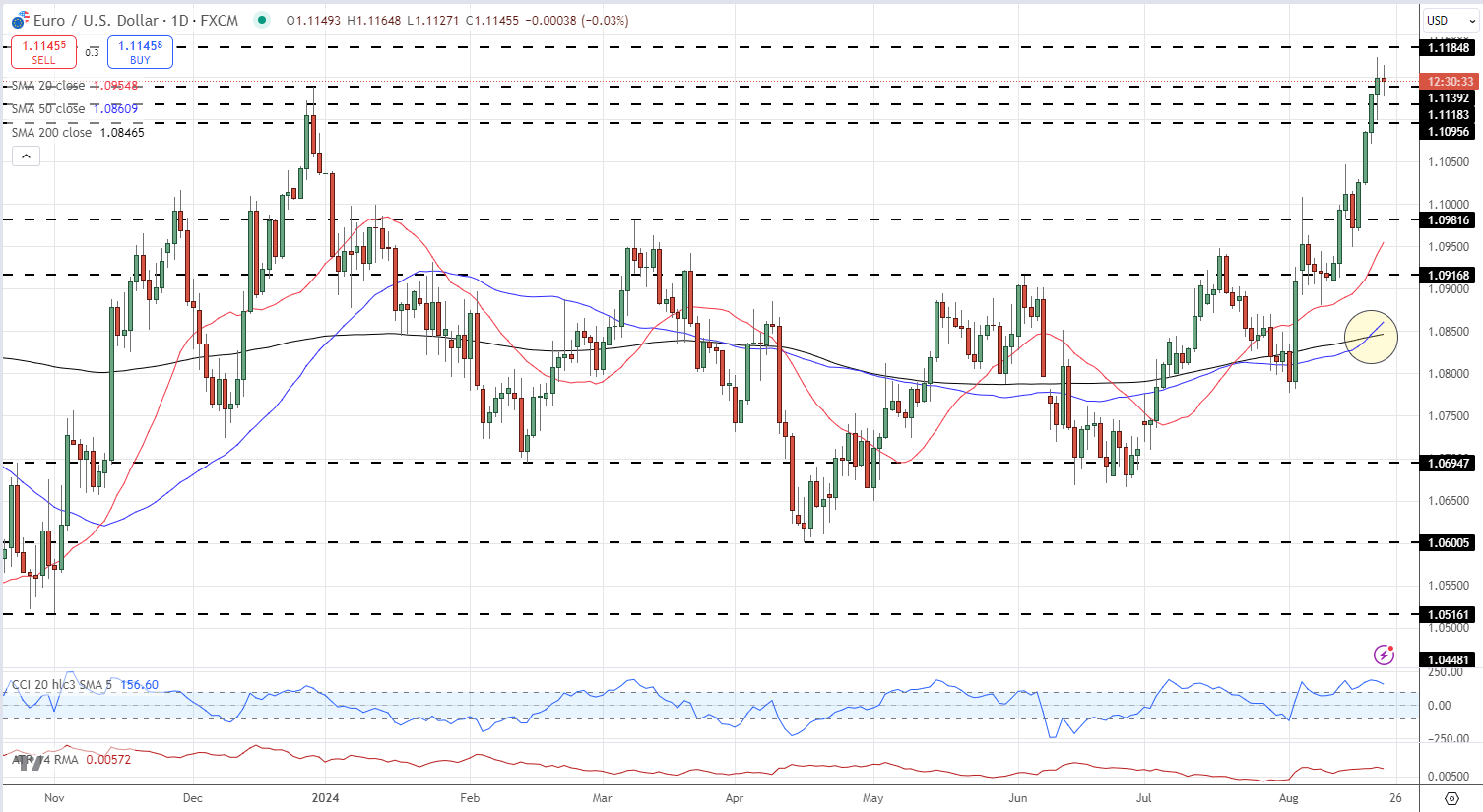Click the red 12:30:33 countdown price label
The image size is (1483, 812).
tap(1449, 82)
